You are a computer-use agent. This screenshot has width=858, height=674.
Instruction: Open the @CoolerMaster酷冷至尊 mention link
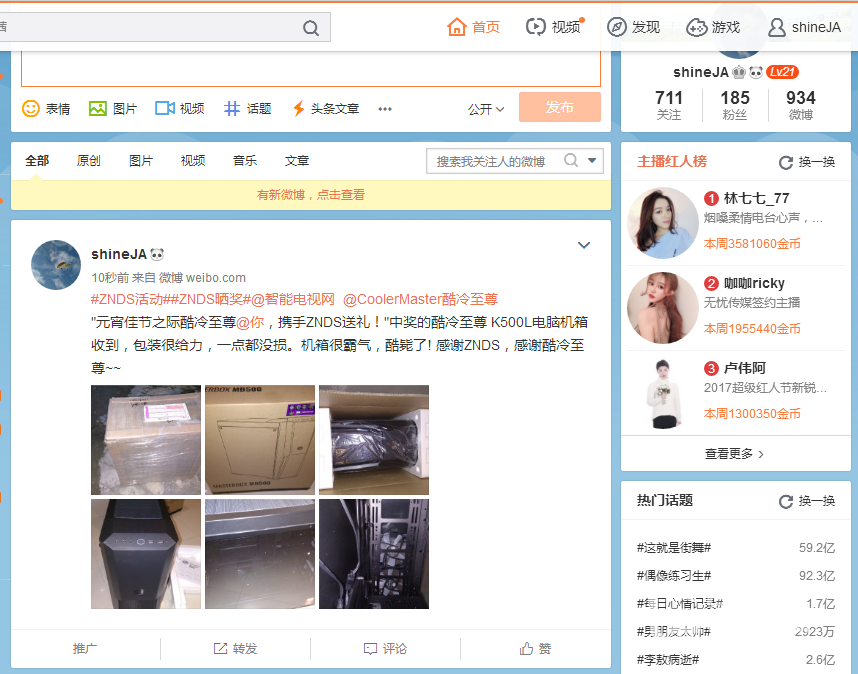coord(420,299)
